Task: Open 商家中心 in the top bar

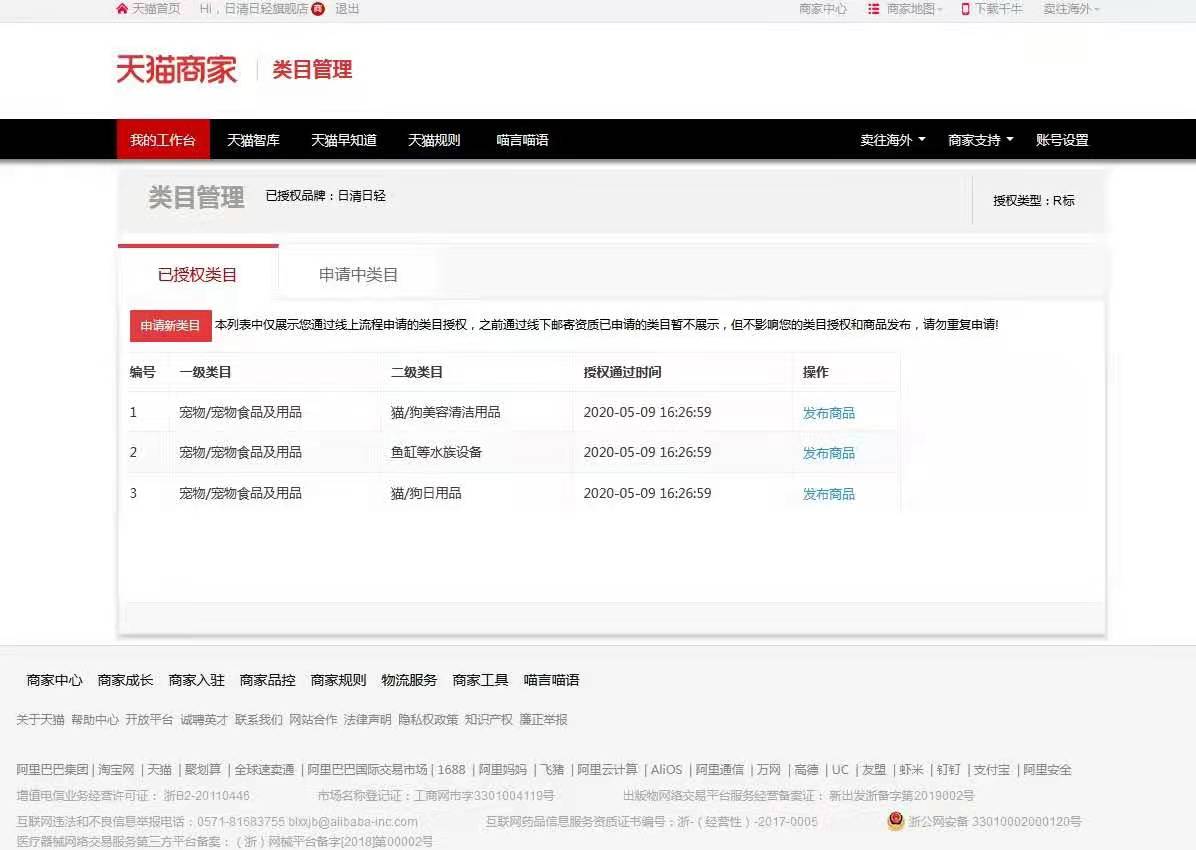Action: point(823,8)
